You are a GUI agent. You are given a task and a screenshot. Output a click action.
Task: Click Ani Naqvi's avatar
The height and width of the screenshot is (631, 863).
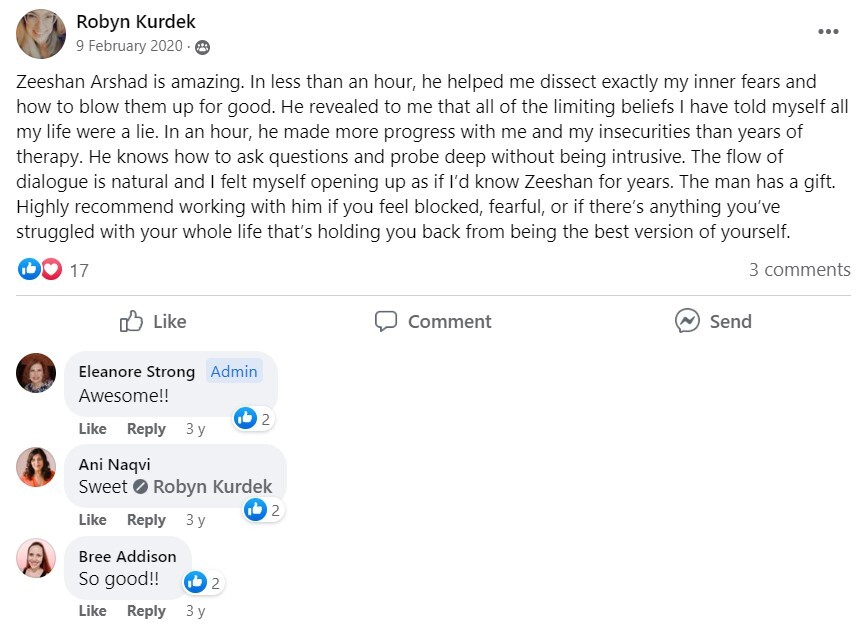point(36,467)
